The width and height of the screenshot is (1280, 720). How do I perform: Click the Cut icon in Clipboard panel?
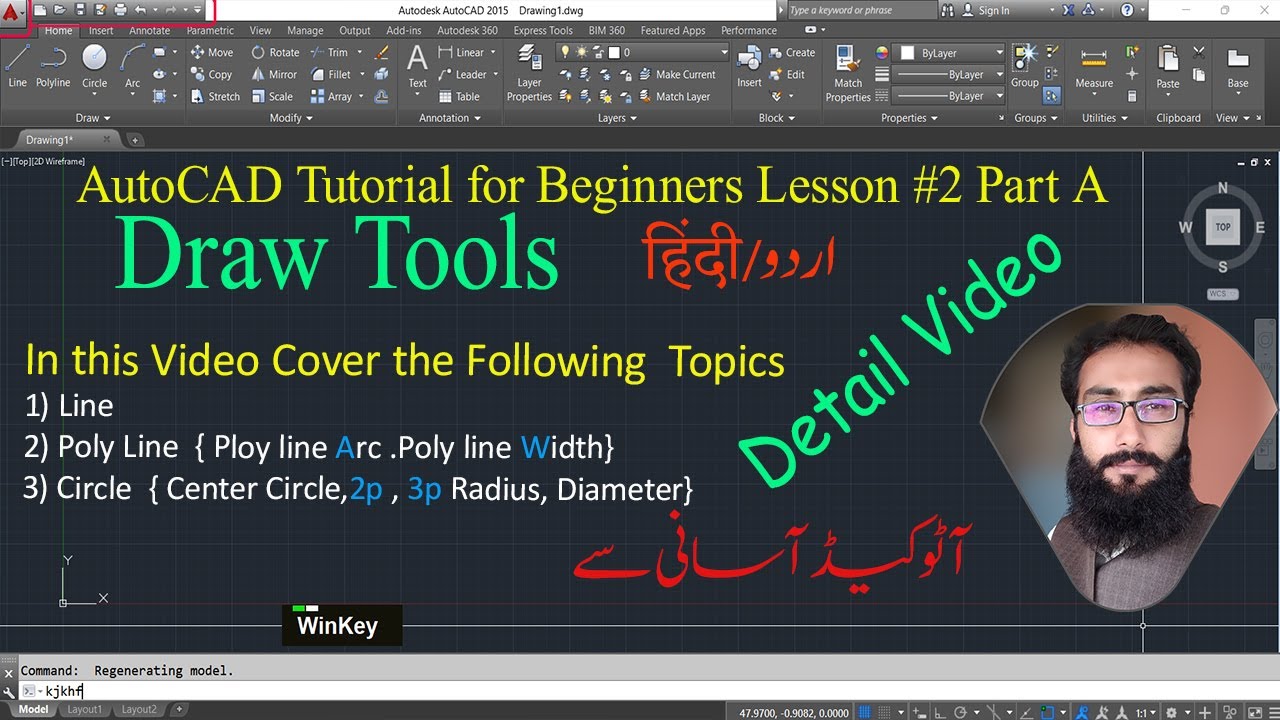tap(1198, 52)
